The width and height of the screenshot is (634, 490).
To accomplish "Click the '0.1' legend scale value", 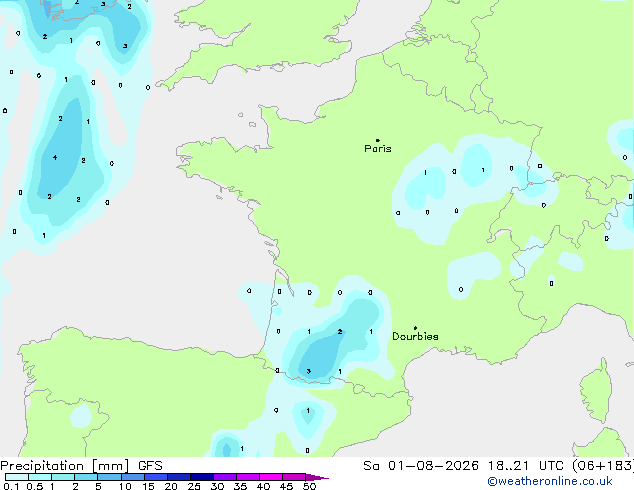I will coord(11,486).
